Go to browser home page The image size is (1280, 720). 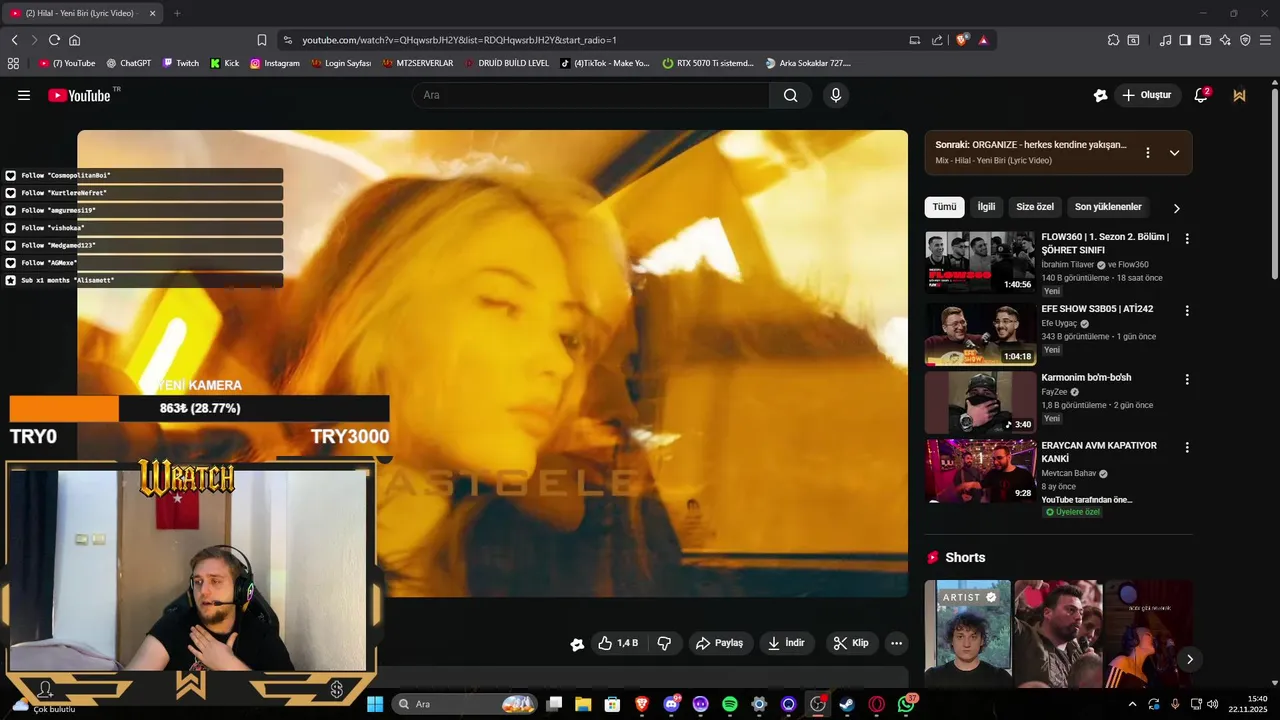[x=74, y=40]
